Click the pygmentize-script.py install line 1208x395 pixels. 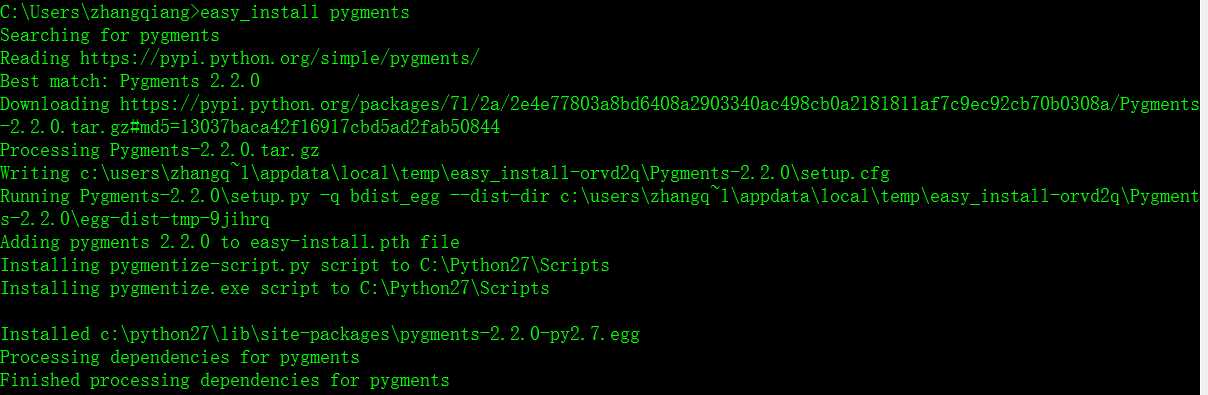tap(304, 265)
